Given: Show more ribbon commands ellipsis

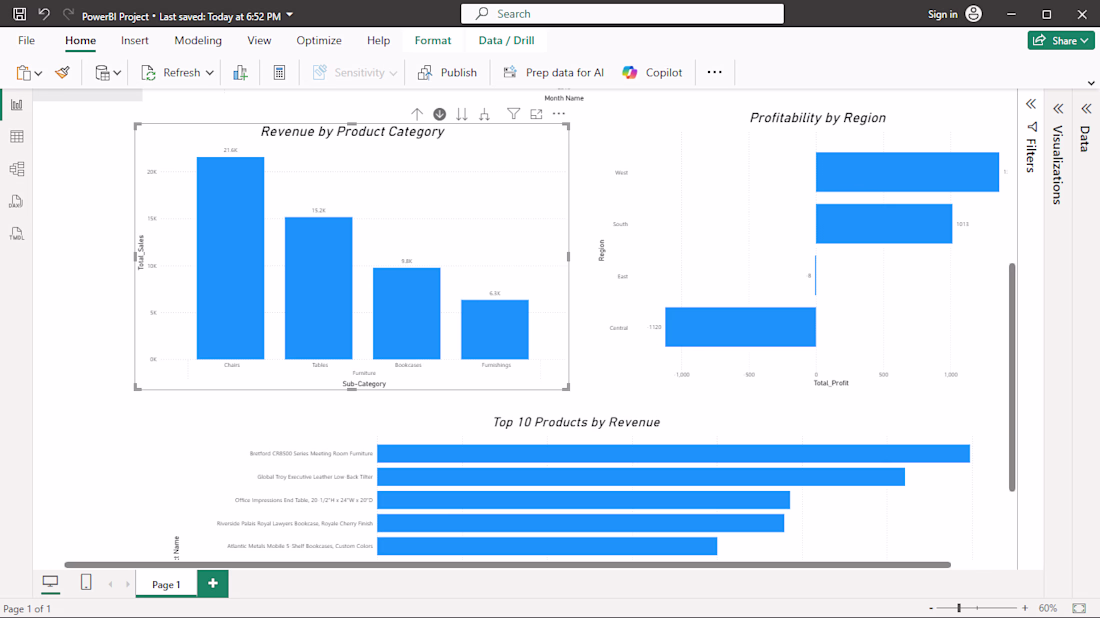Looking at the screenshot, I should pos(714,72).
